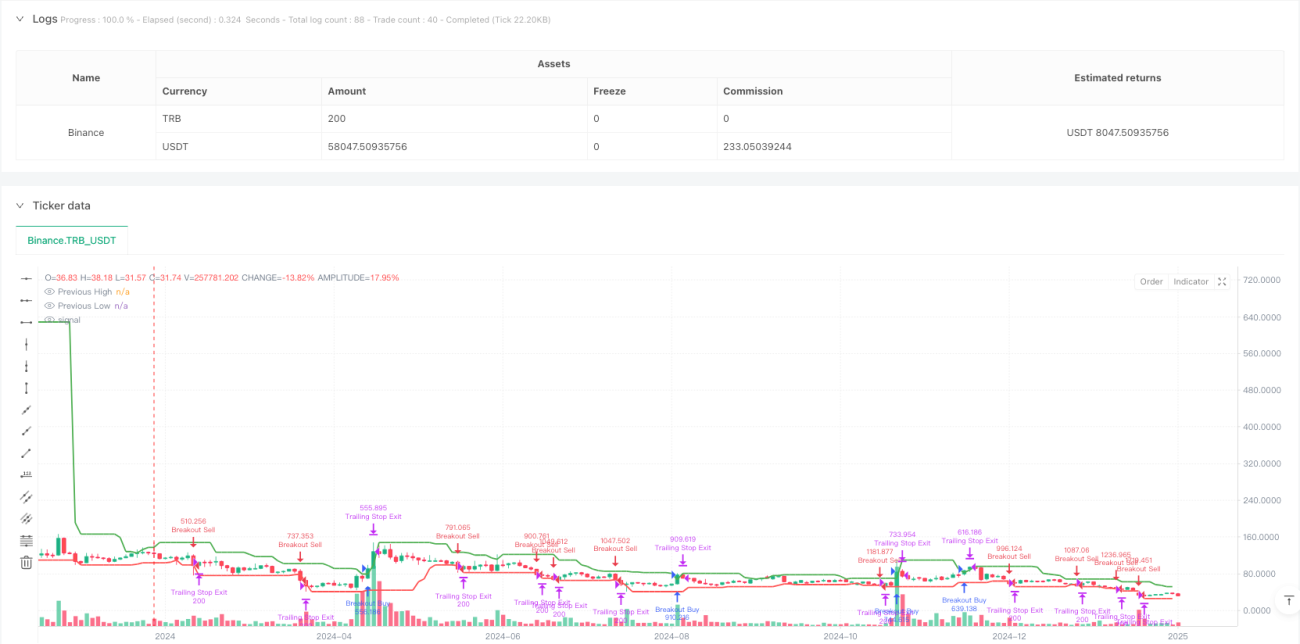This screenshot has width=1300, height=644.
Task: Hide the Previous Low indicator
Action: point(50,306)
